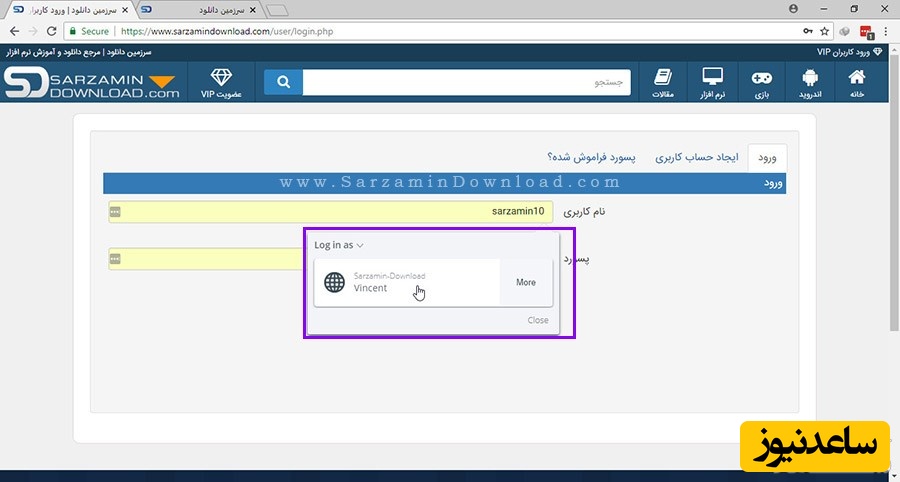Click the password manager icon in password field
This screenshot has height=482, width=900.
[x=116, y=259]
